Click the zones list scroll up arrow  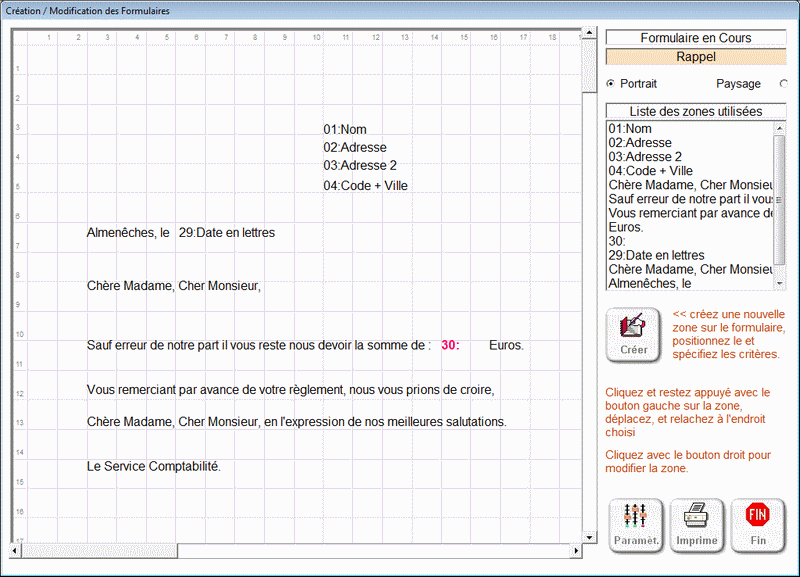click(x=780, y=128)
